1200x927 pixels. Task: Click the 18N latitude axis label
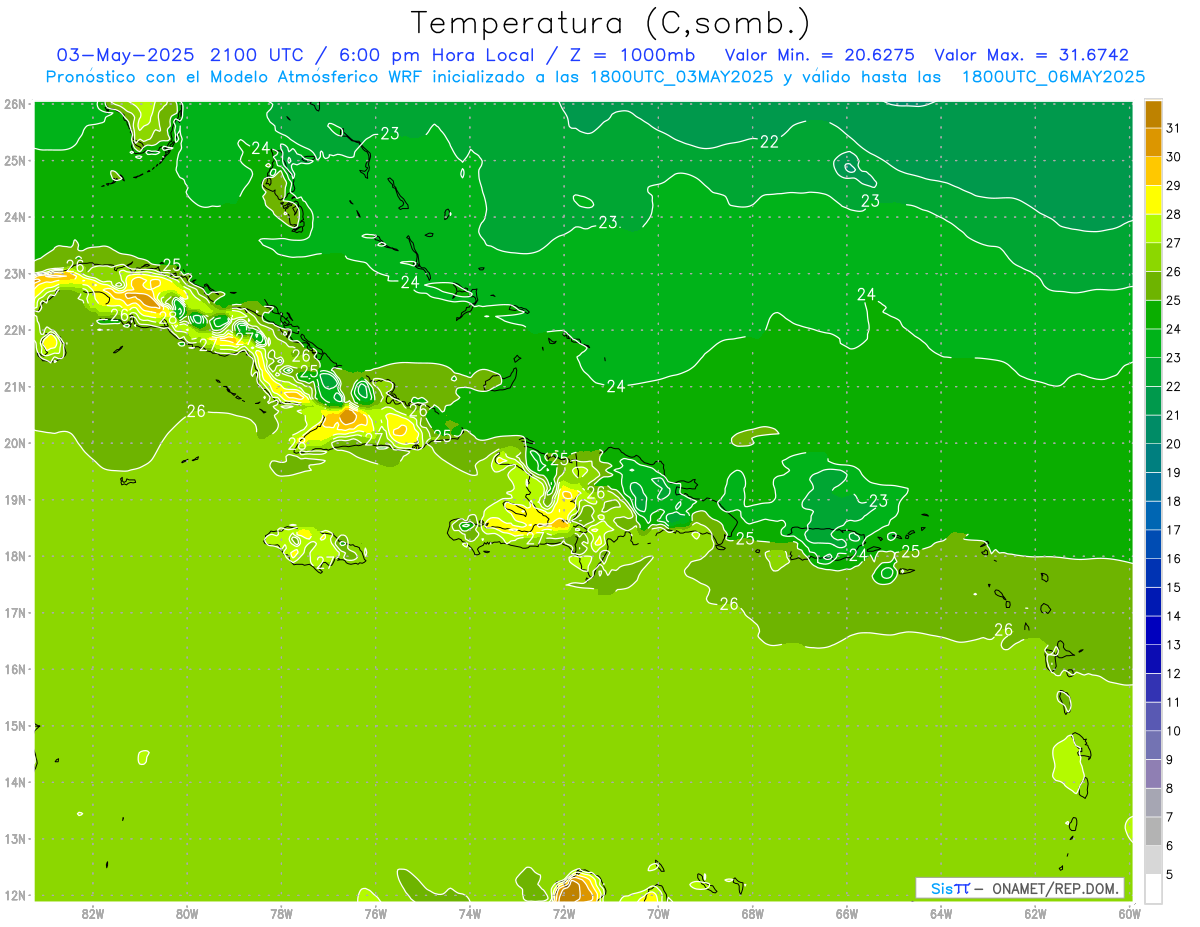coord(14,556)
